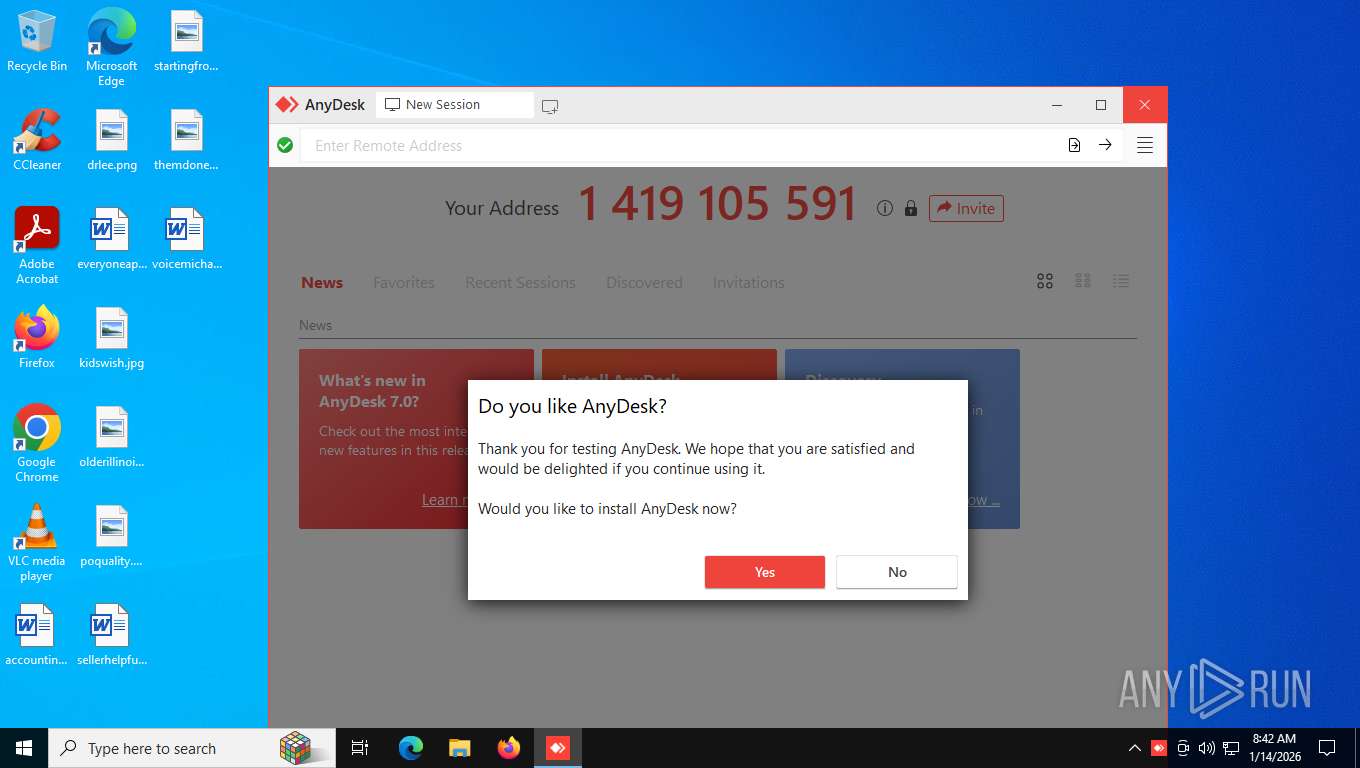The height and width of the screenshot is (768, 1360).
Task: Open File Explorer from the taskbar
Action: point(459,748)
